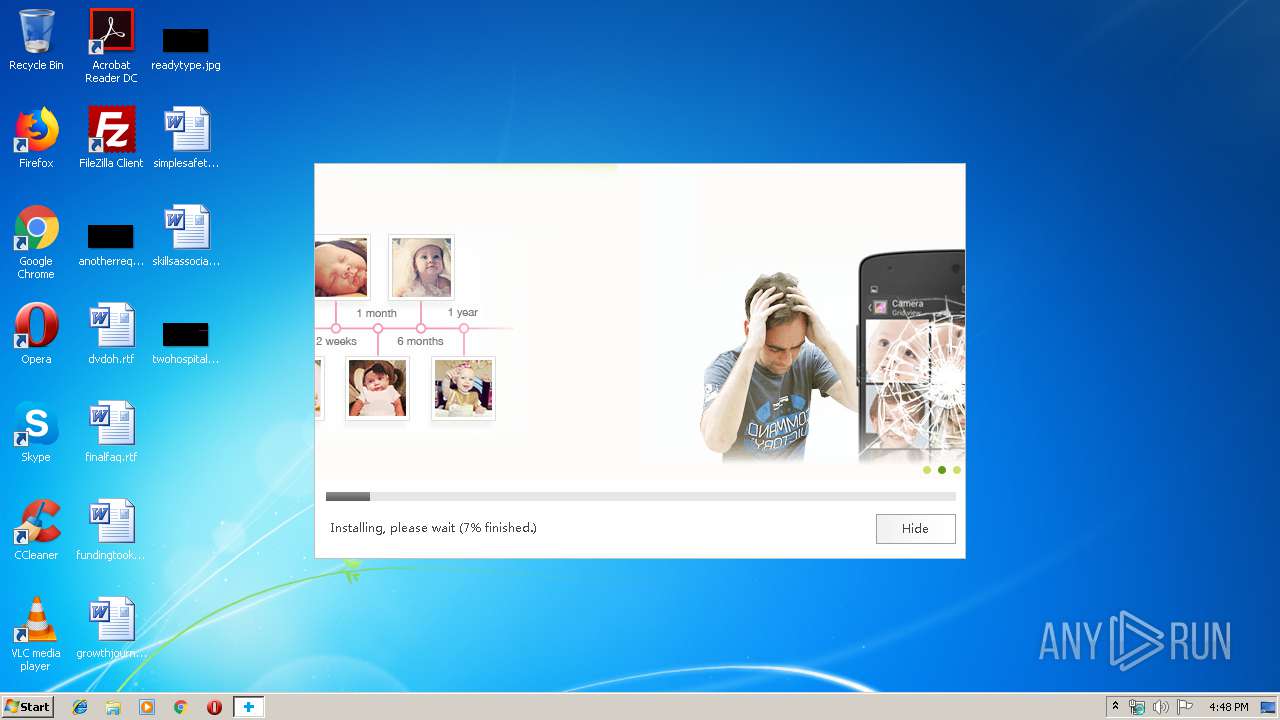Click the 6 months timeline marker
This screenshot has width=1280, height=720.
pyautogui.click(x=421, y=328)
